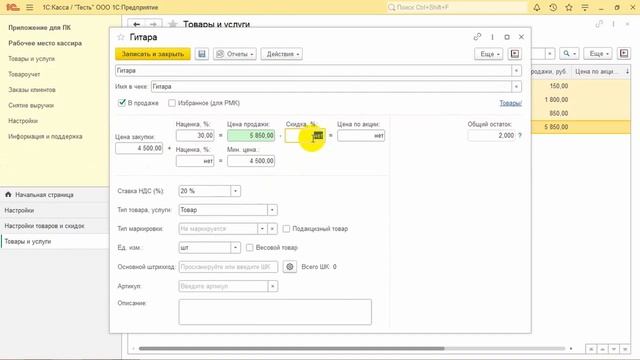Viewport: 640px width, 360px height.
Task: Open Артикул dropdown arrow
Action: [272, 286]
